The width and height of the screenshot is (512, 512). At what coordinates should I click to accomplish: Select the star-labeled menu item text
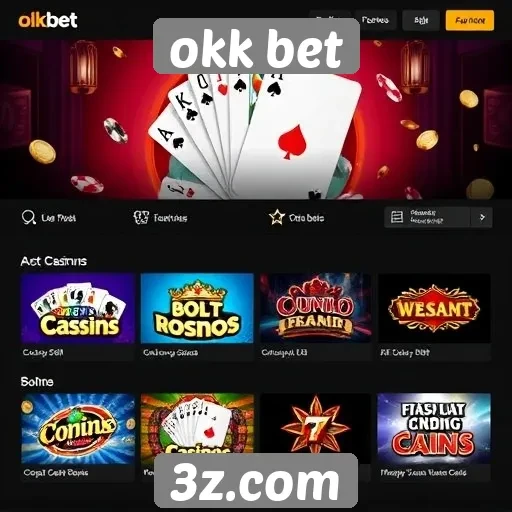pos(306,218)
